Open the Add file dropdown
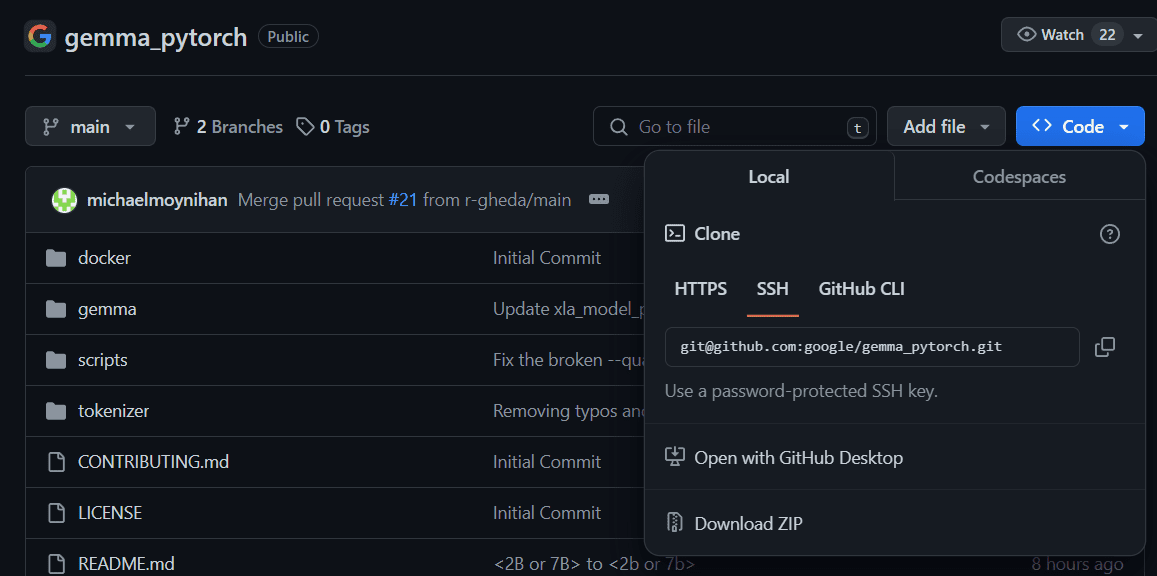 [946, 126]
